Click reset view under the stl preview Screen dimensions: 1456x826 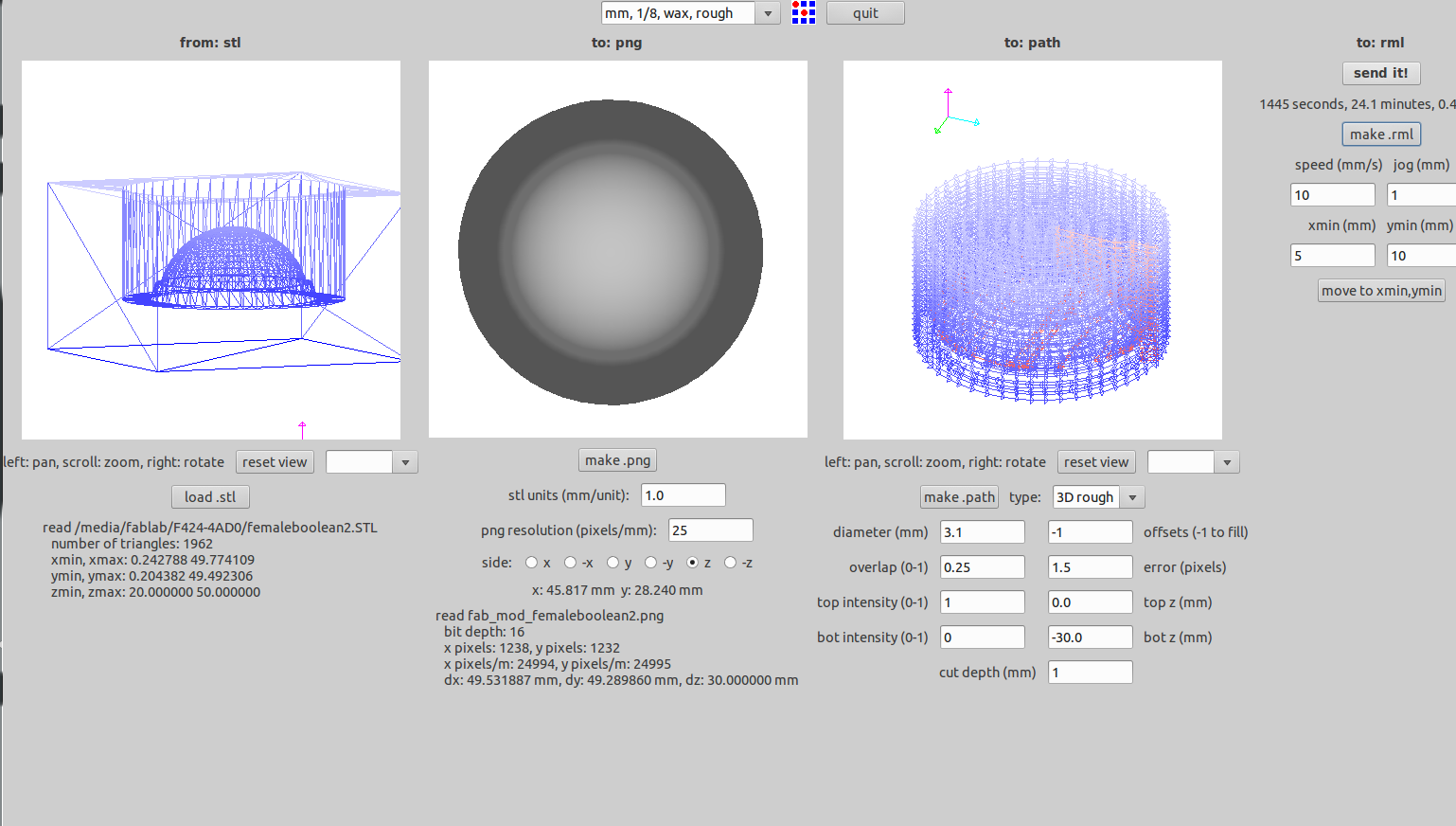275,462
